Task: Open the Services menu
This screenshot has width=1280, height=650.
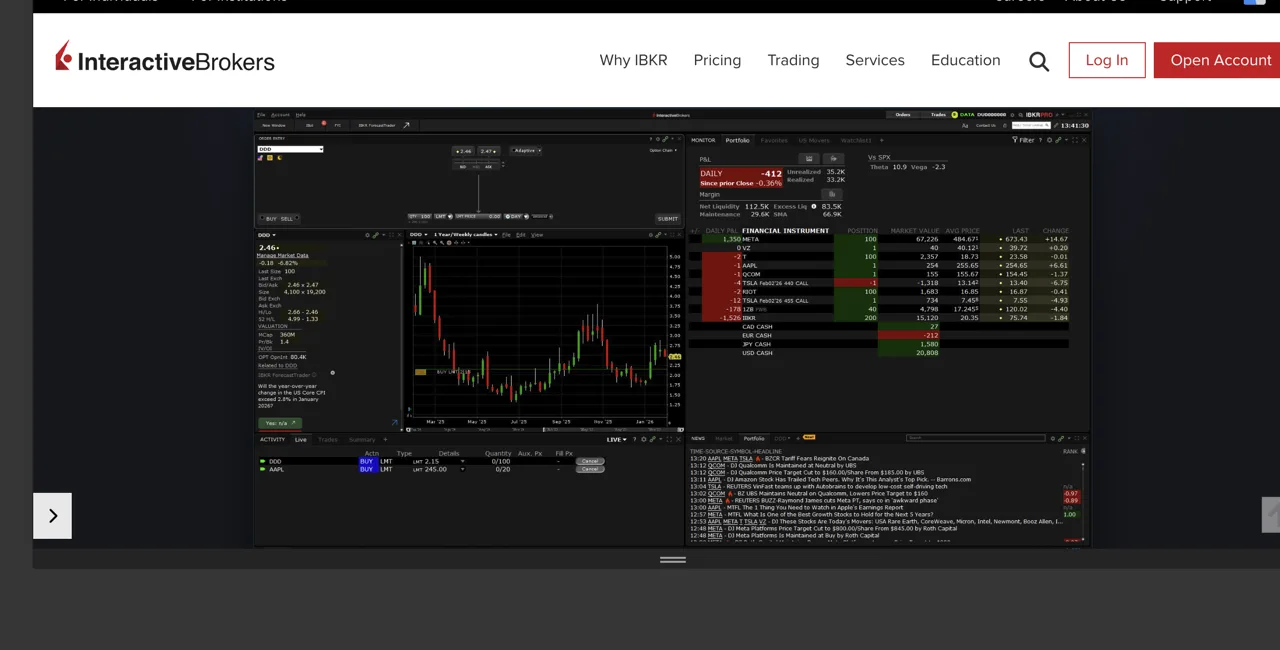Action: [875, 60]
